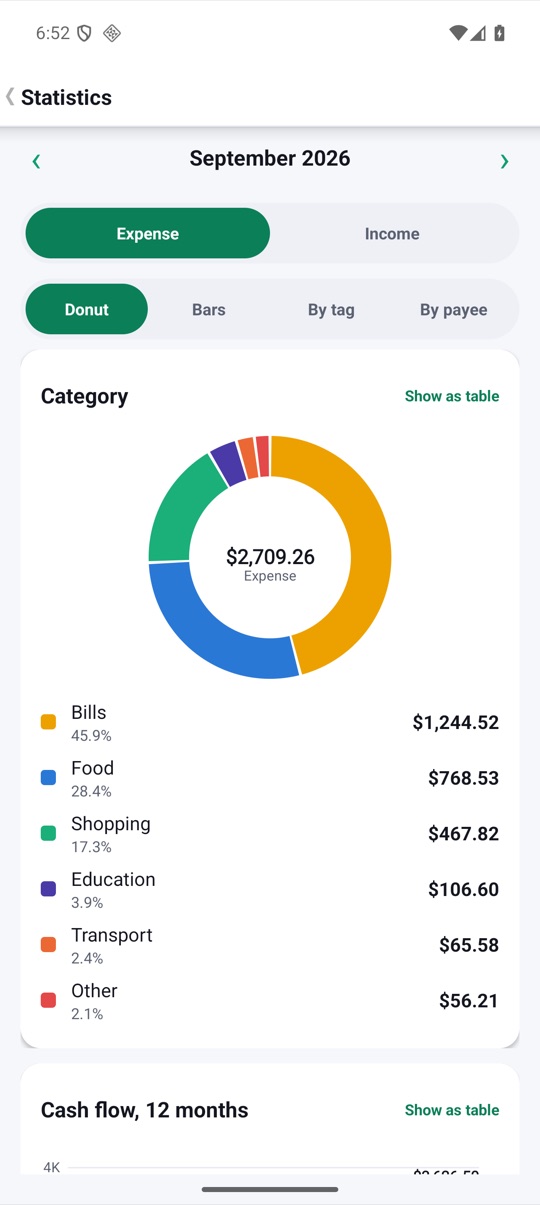Show Category section as table
The image size is (540, 1205).
pos(452,396)
